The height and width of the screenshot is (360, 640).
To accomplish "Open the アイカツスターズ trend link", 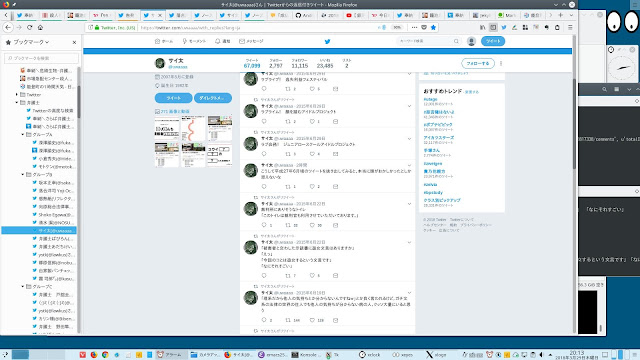I will 438,138.
